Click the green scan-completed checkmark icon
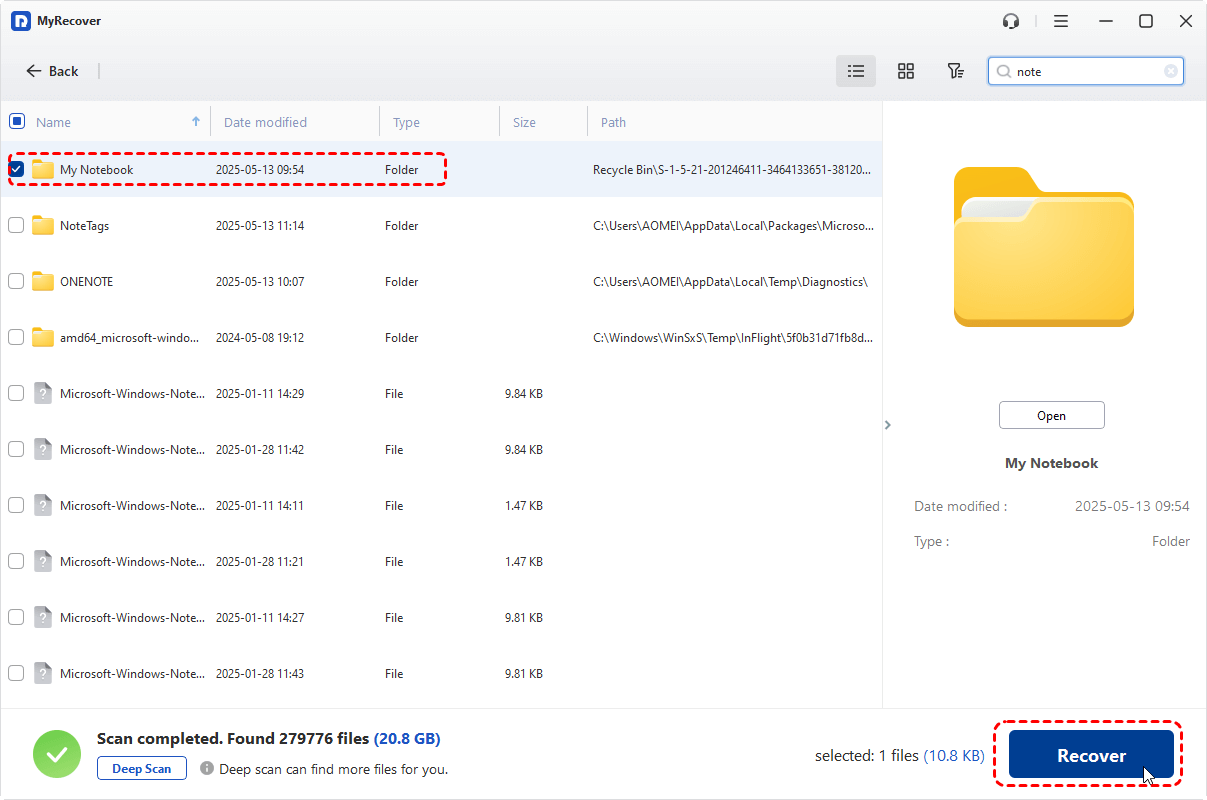Image resolution: width=1207 pixels, height=800 pixels. point(57,754)
